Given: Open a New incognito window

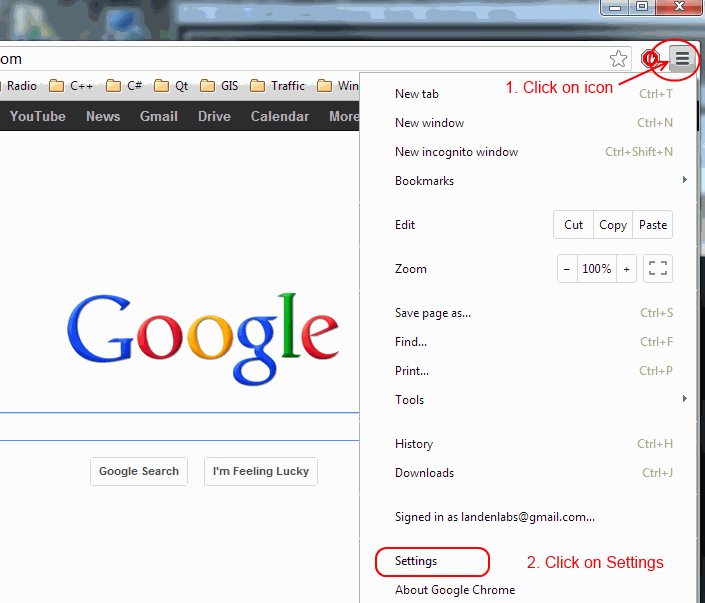Looking at the screenshot, I should click(528, 152).
